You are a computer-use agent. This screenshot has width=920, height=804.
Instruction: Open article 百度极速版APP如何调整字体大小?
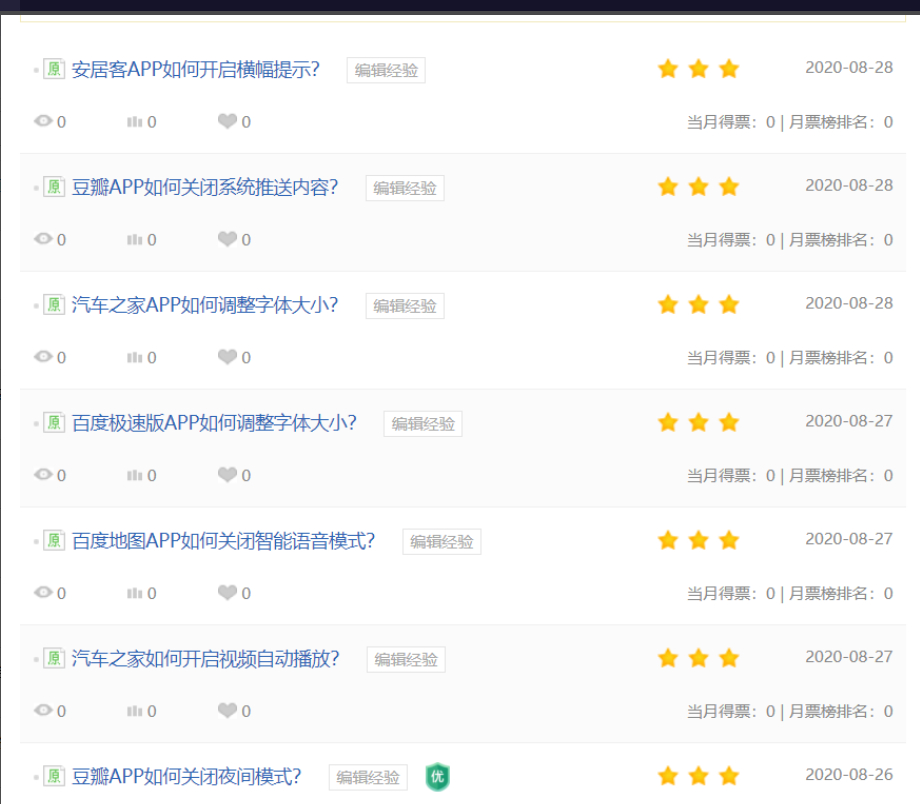click(x=214, y=423)
